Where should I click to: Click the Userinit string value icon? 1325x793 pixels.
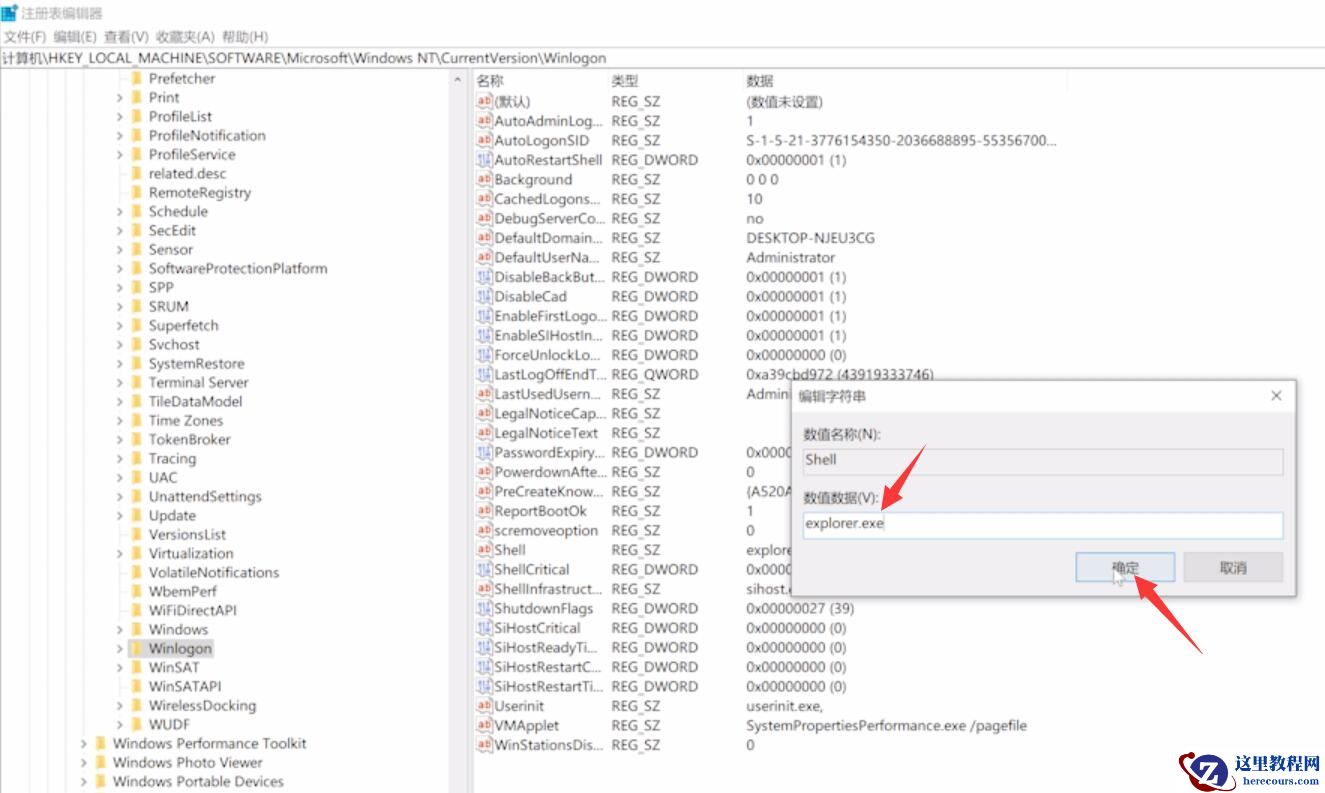484,706
